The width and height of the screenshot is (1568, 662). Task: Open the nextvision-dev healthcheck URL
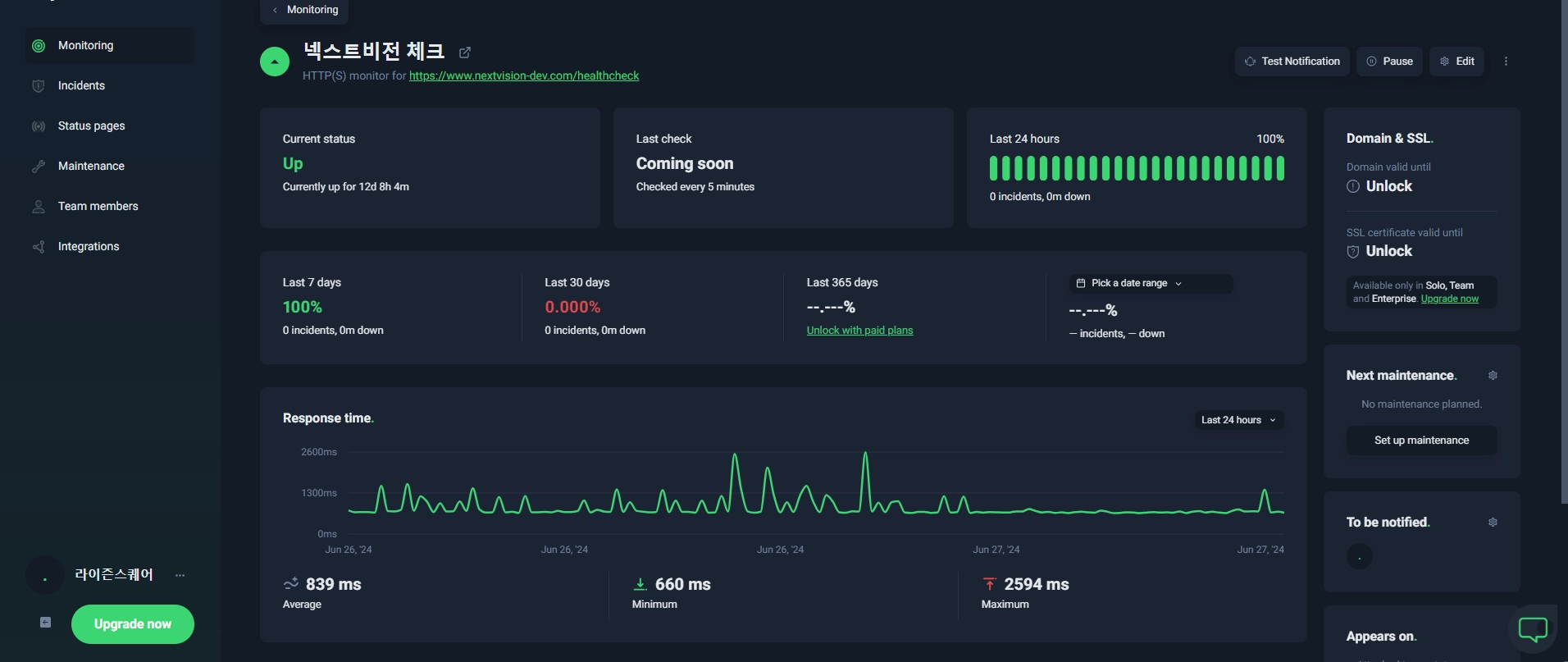tap(524, 76)
